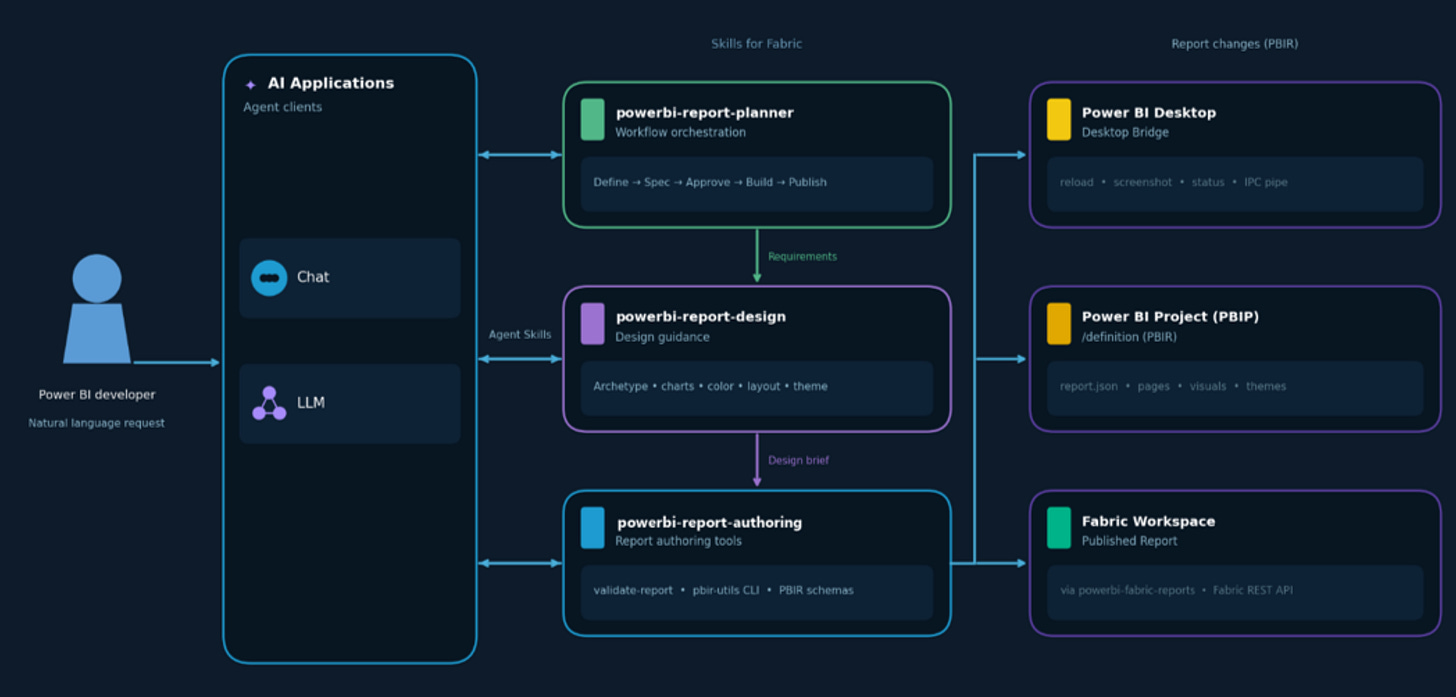This screenshot has height=697, width=1456.
Task: Click the Published Report subtitle
Action: [x=1130, y=541]
